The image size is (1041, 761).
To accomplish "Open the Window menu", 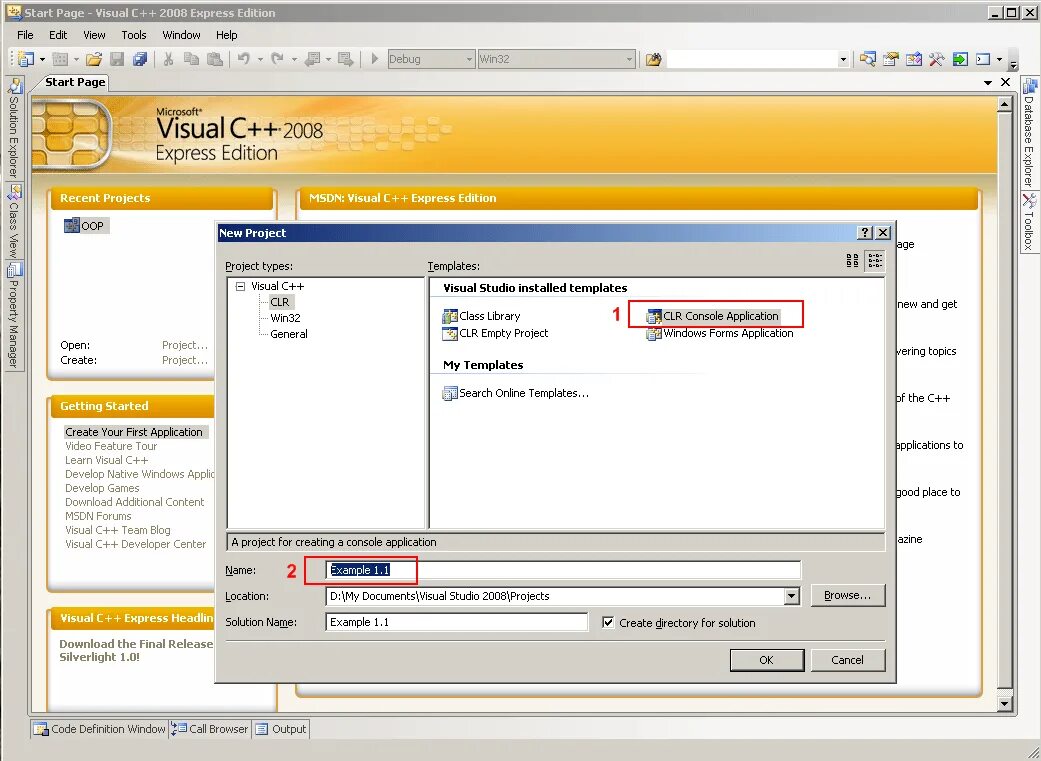I will [x=181, y=35].
